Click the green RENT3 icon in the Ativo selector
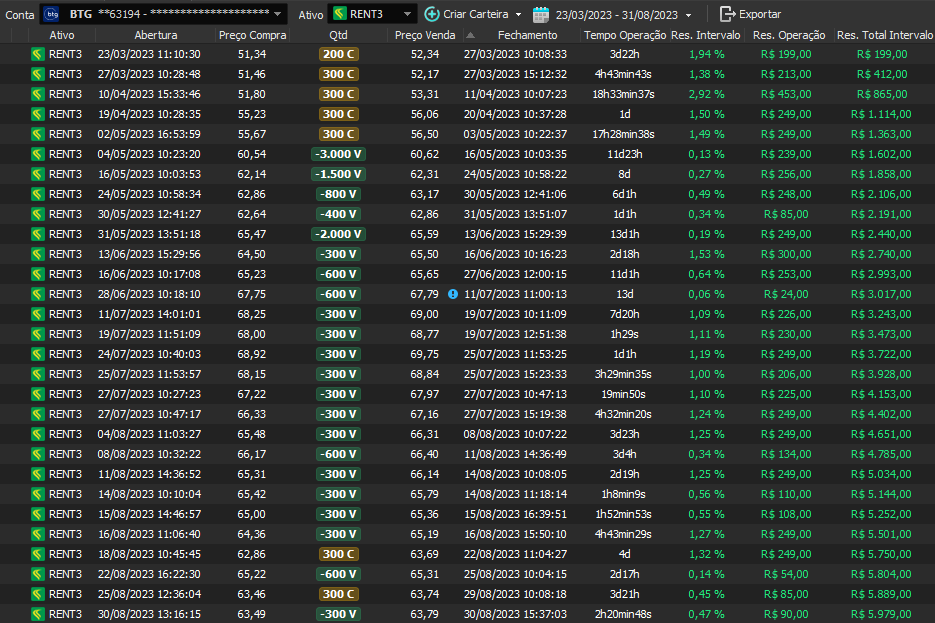This screenshot has height=623, width=935. click(x=341, y=14)
